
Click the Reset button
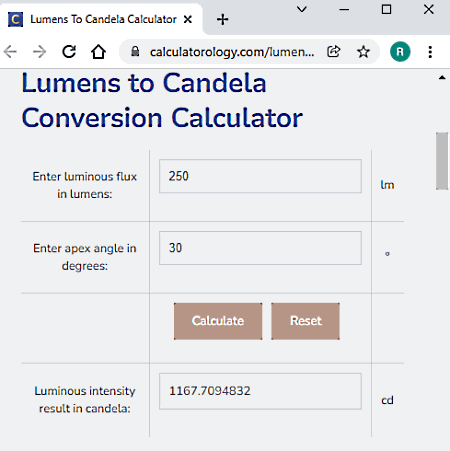coord(306,321)
